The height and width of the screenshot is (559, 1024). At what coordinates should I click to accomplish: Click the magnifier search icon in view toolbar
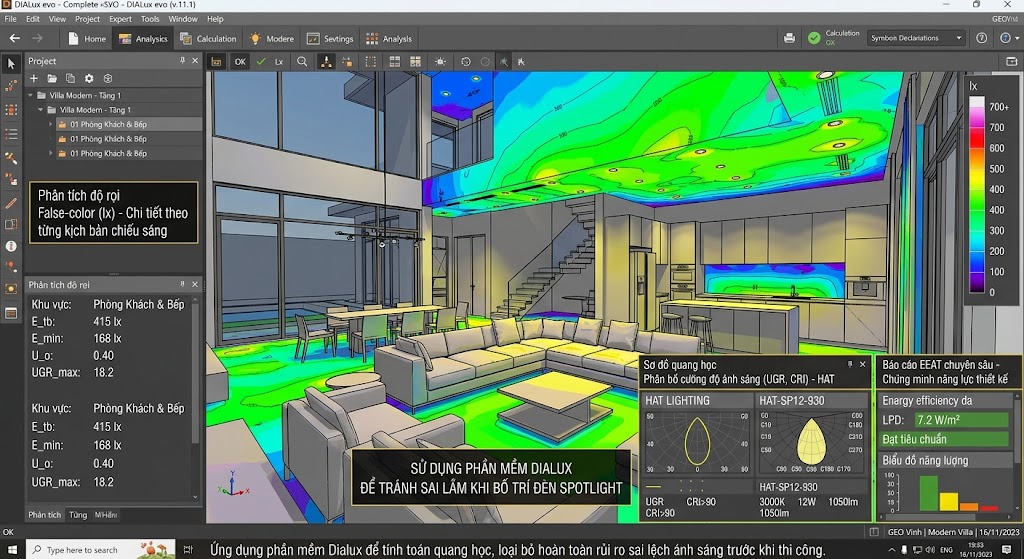(302, 61)
